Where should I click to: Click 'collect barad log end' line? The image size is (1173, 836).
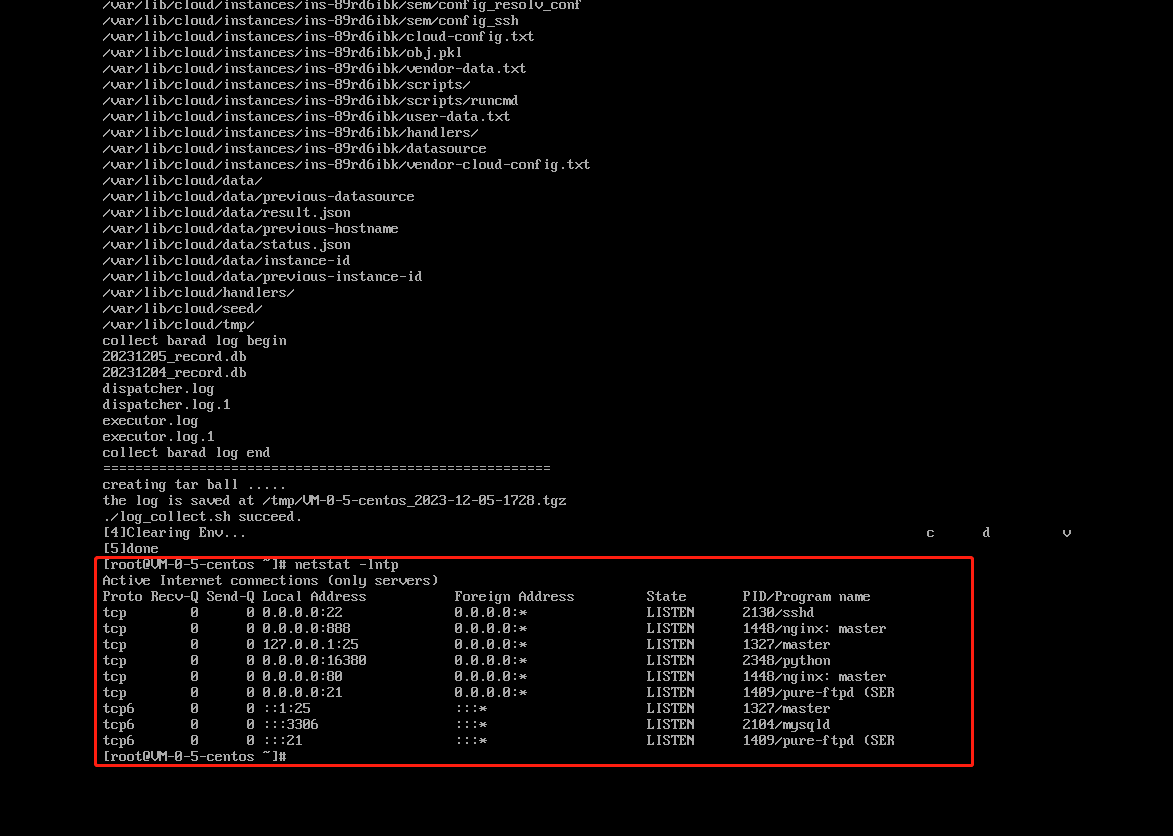186,452
